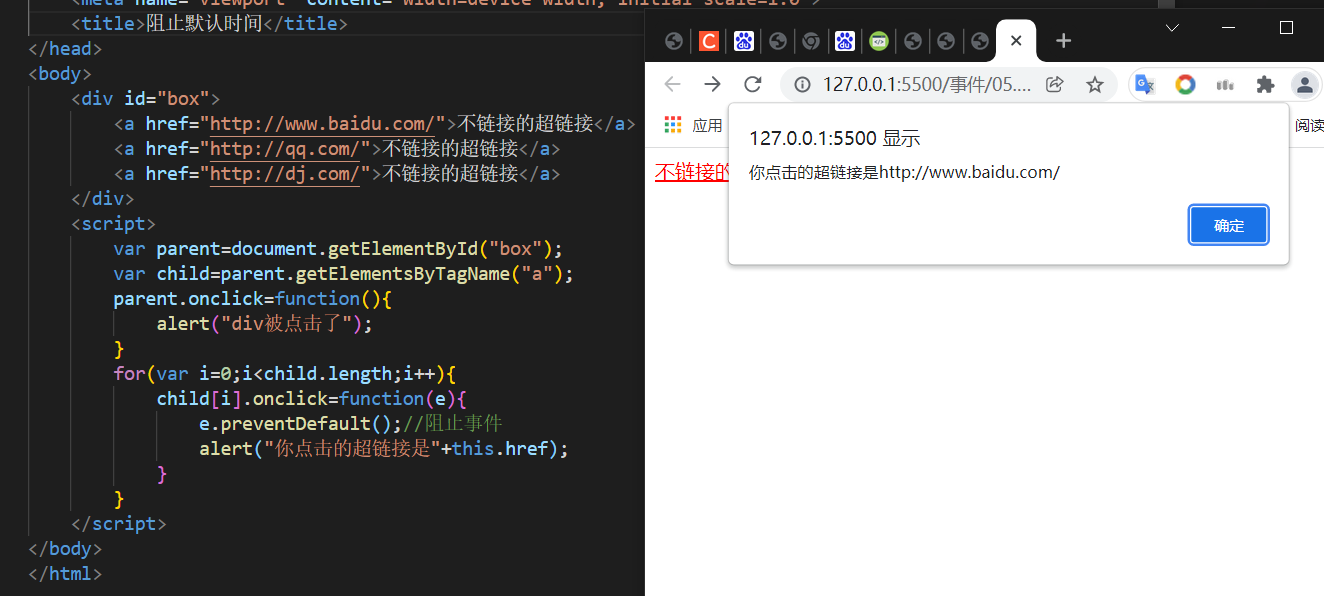Open Google Translate extension

[1145, 85]
